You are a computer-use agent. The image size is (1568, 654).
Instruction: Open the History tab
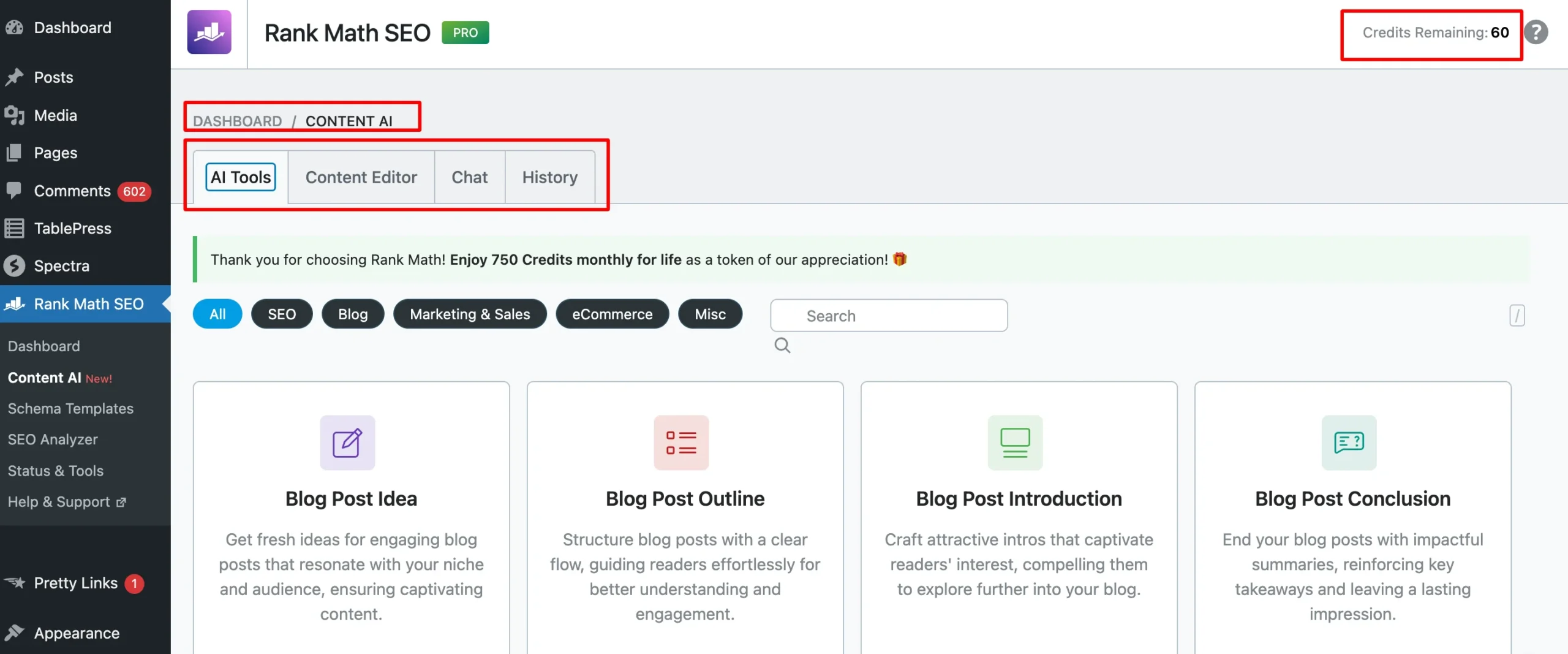tap(549, 177)
